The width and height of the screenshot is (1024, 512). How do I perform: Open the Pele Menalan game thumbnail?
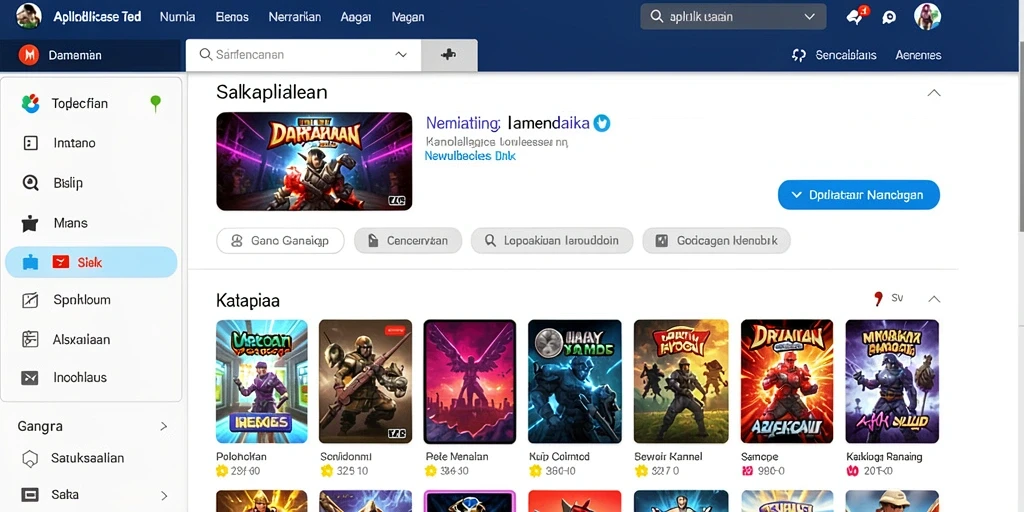pos(470,381)
